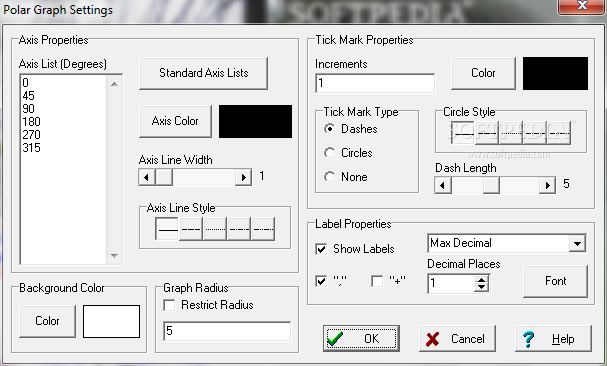Click the white background color swatch
The width and height of the screenshot is (607, 366).
111,321
